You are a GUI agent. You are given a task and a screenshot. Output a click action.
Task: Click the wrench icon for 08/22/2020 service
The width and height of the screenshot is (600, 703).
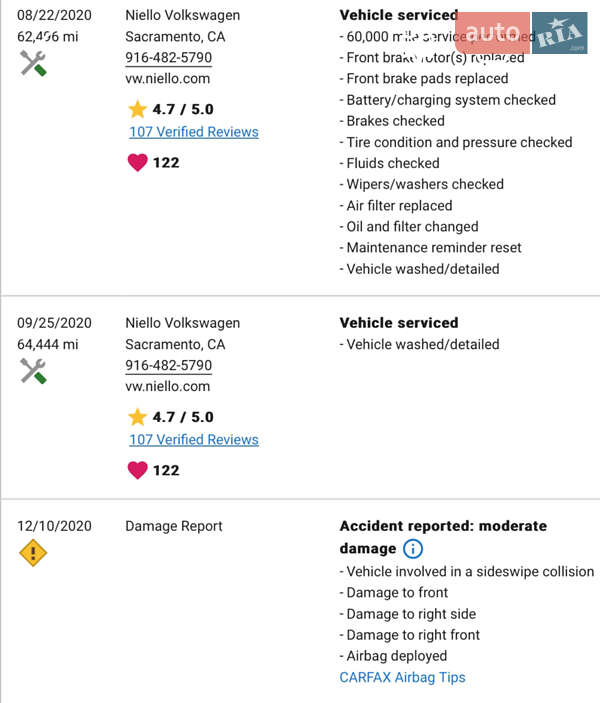click(x=33, y=64)
